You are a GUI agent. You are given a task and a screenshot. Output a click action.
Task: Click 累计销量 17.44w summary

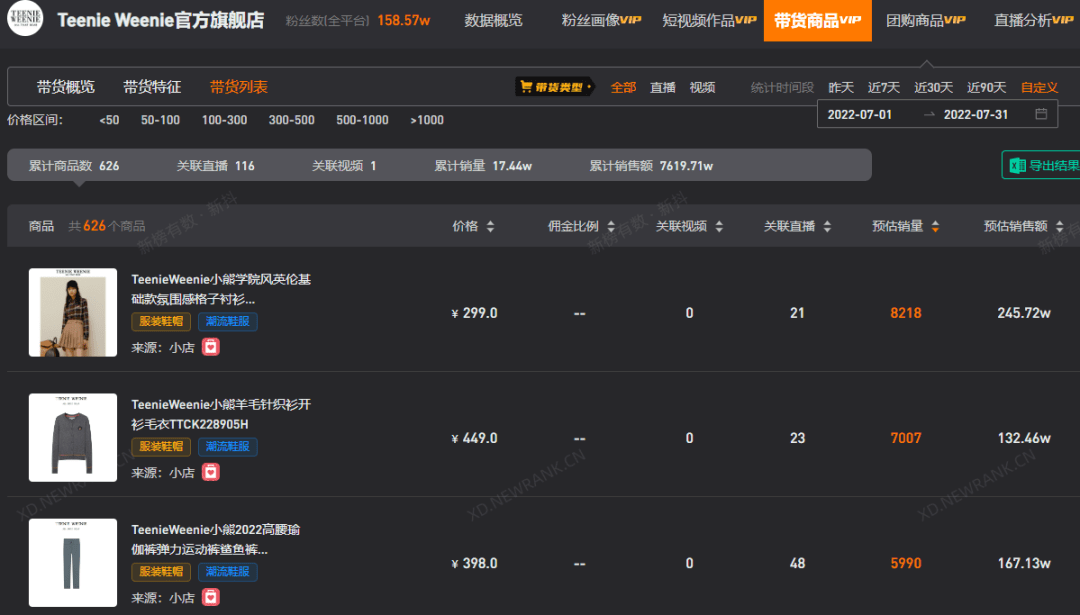coord(483,166)
